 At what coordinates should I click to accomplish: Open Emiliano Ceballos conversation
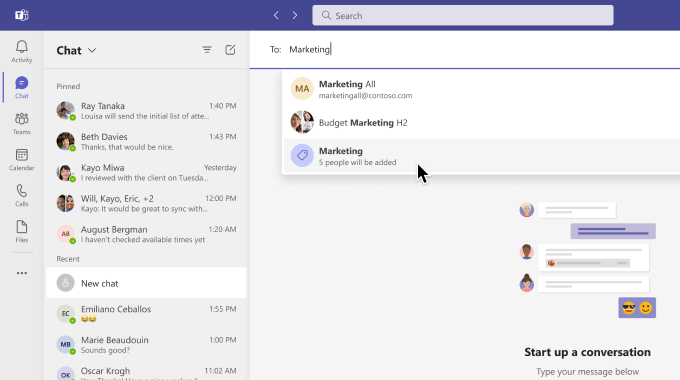(147, 314)
